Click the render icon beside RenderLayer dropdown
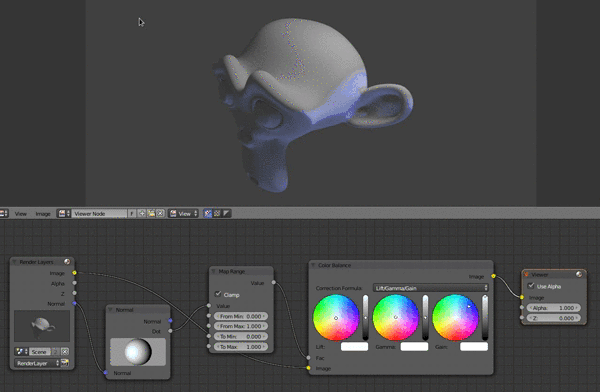 coord(65,363)
